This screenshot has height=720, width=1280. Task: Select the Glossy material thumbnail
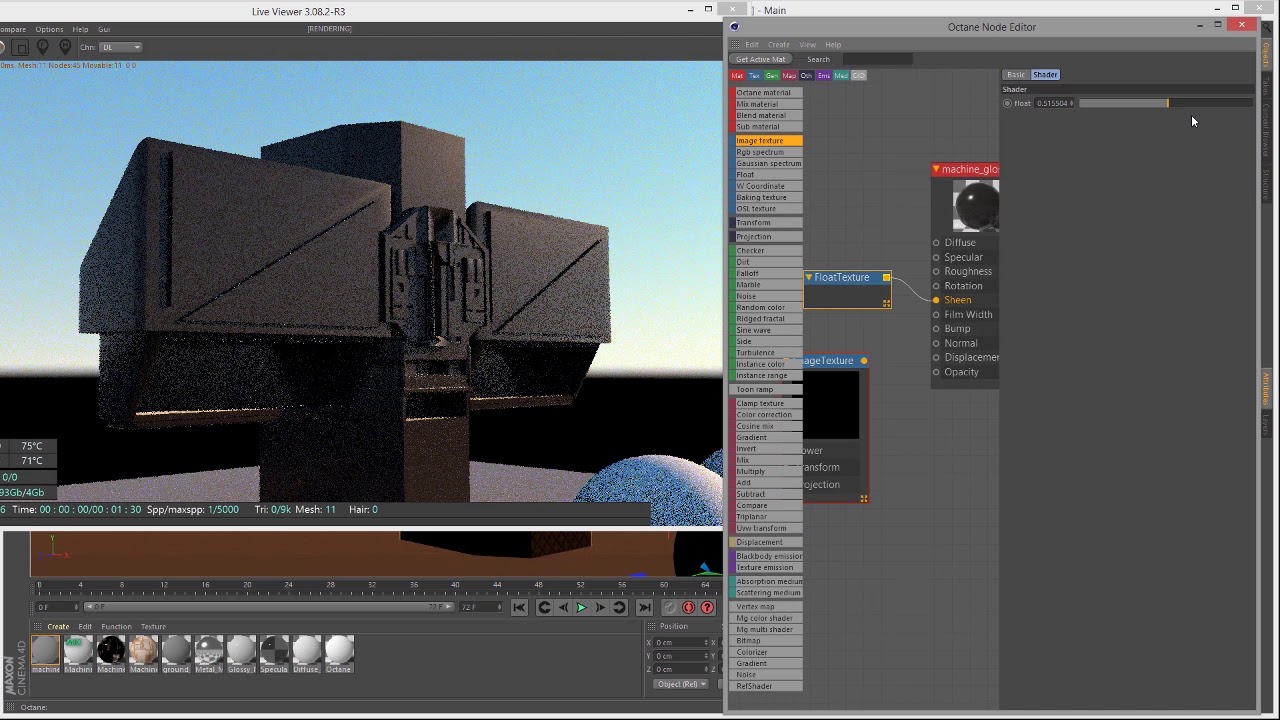[241, 651]
